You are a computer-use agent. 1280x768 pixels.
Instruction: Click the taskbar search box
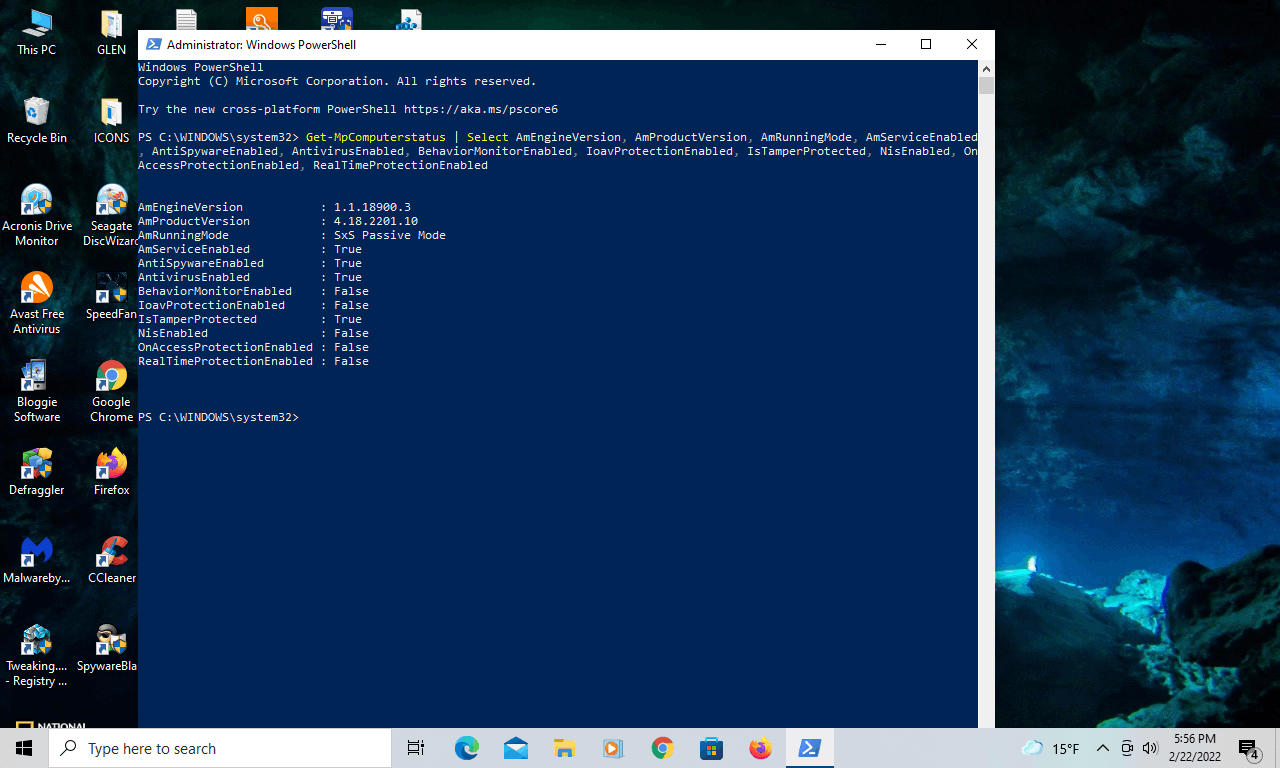tap(220, 748)
